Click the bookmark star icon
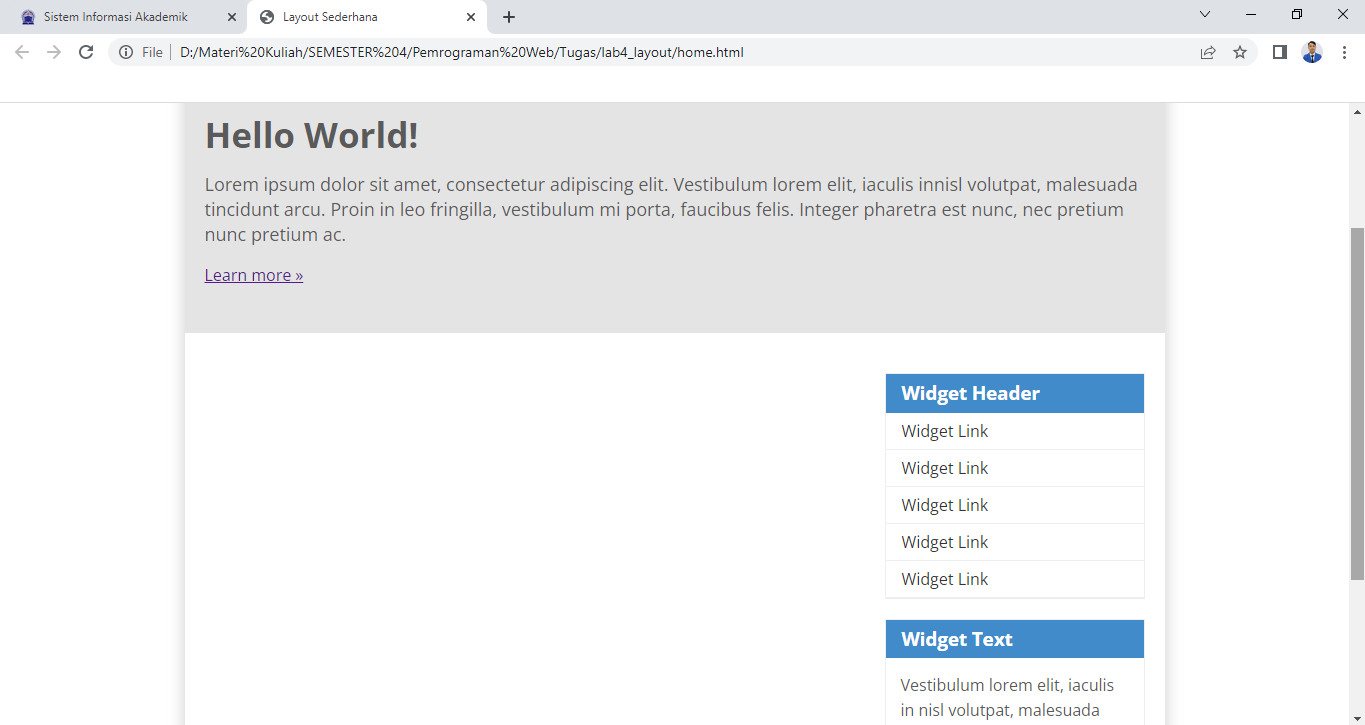1365x725 pixels. (1240, 52)
